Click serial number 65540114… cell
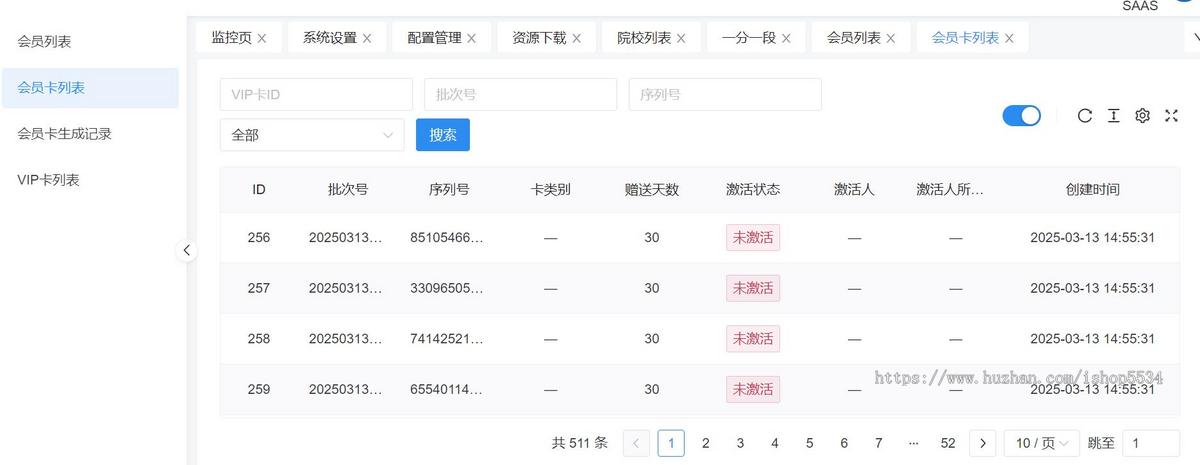Viewport: 1200px width, 465px height. [447, 389]
